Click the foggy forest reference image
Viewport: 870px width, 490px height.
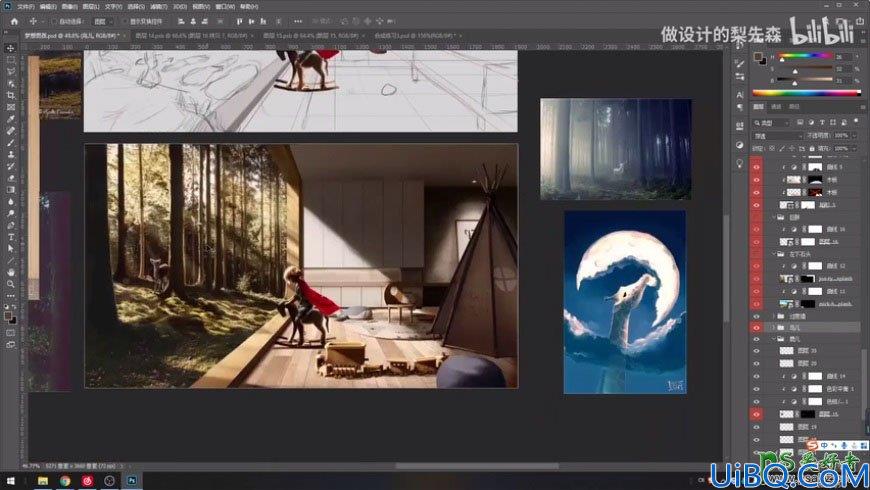615,149
